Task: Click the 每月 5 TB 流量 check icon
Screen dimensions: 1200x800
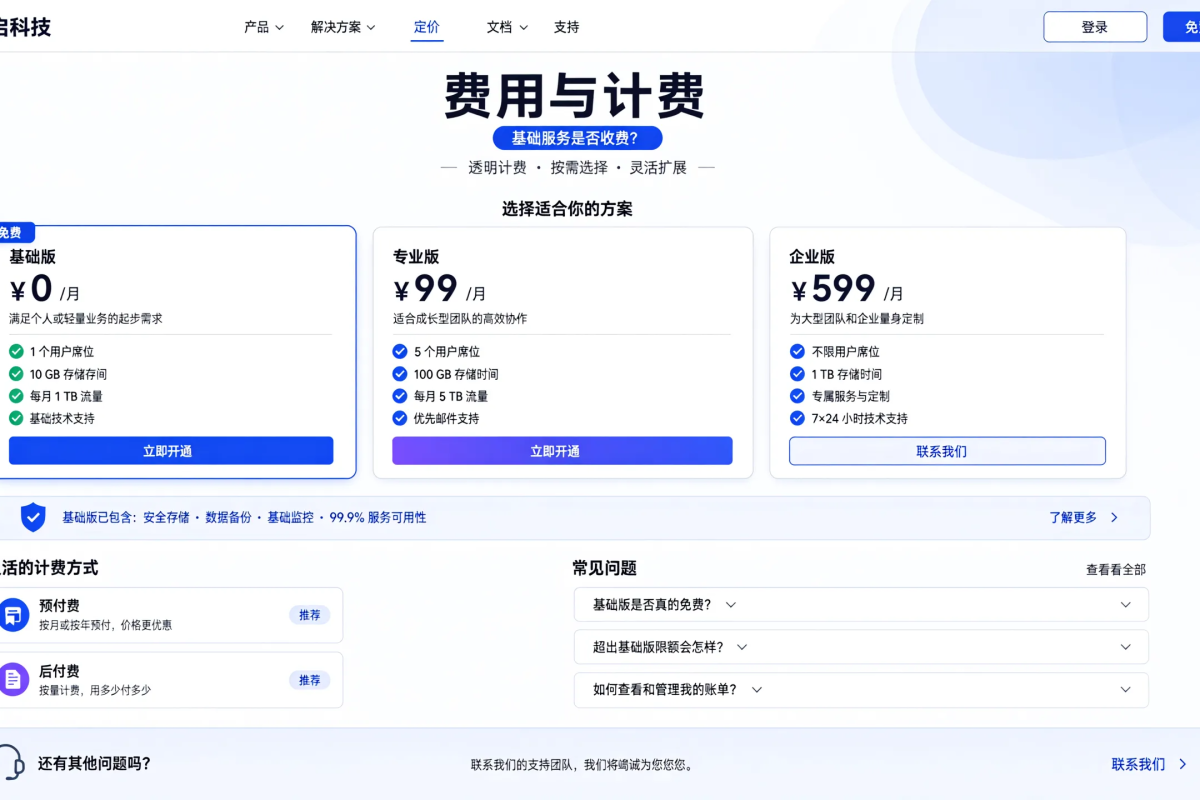Action: pyautogui.click(x=400, y=396)
